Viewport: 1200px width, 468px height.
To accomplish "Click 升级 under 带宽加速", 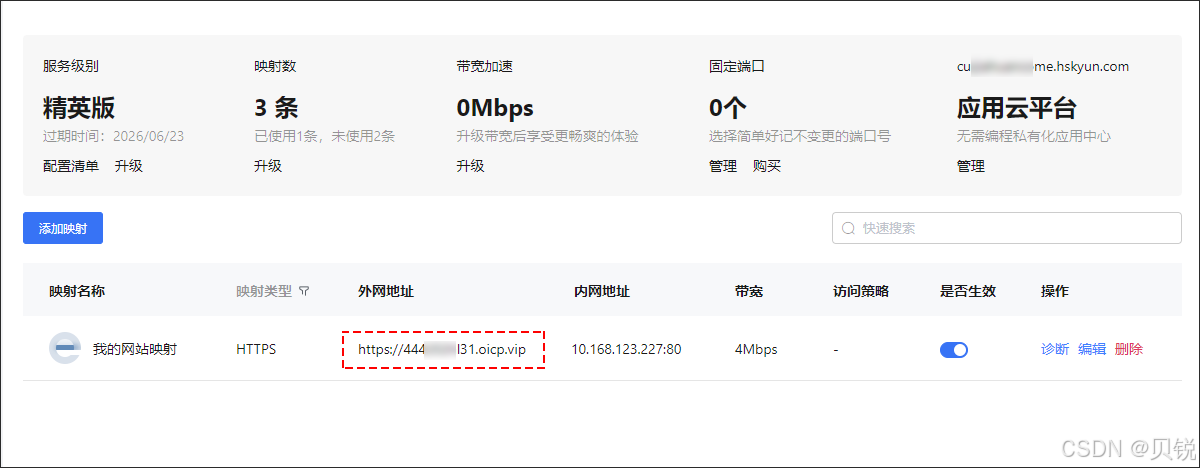I will pos(470,166).
